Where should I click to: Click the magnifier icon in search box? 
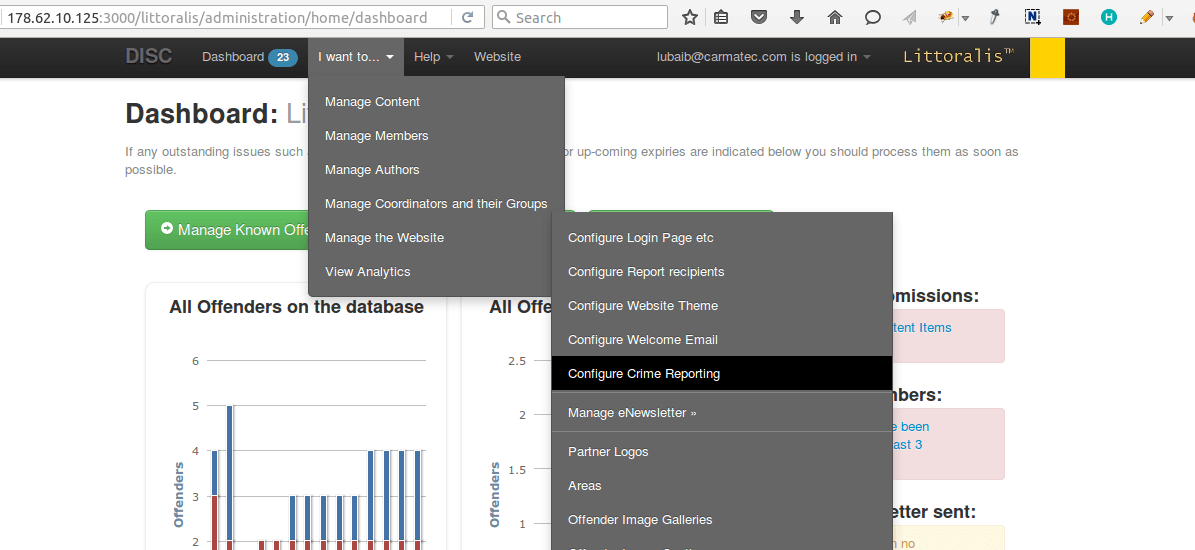coord(504,17)
